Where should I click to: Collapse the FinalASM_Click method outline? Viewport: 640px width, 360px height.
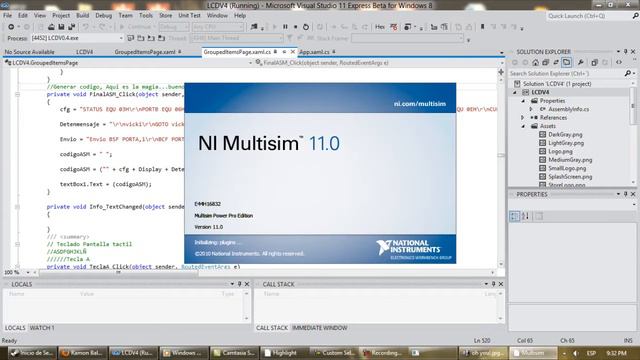click(x=17, y=94)
